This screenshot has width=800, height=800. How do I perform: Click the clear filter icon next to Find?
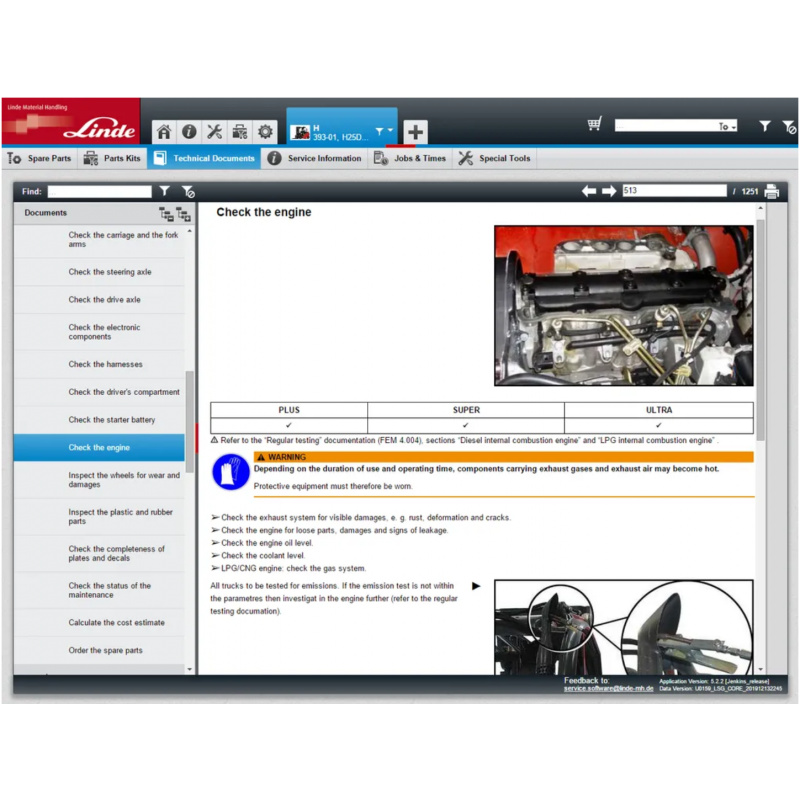[187, 192]
